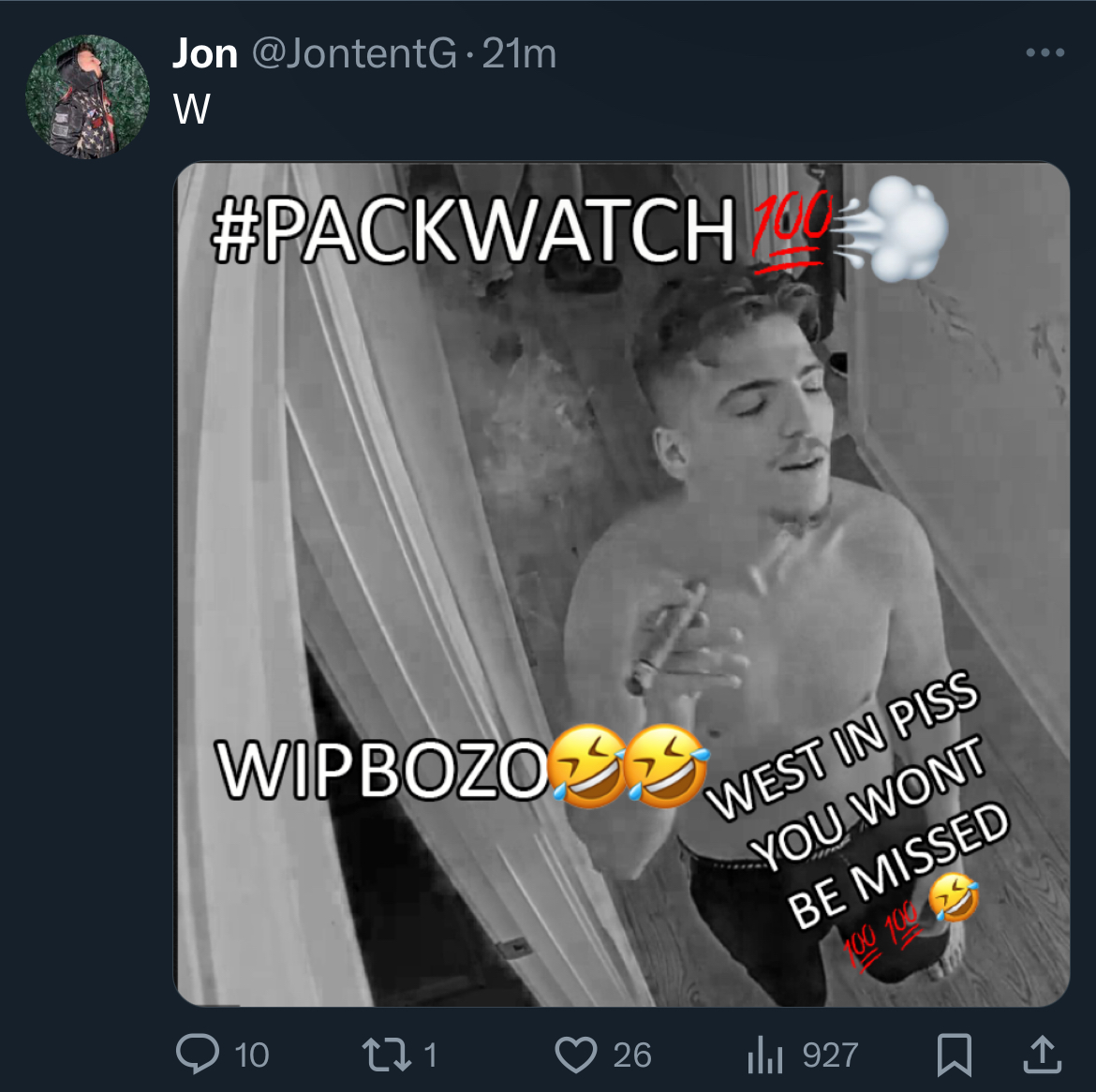Click the retweet arrows icon

[x=387, y=1055]
